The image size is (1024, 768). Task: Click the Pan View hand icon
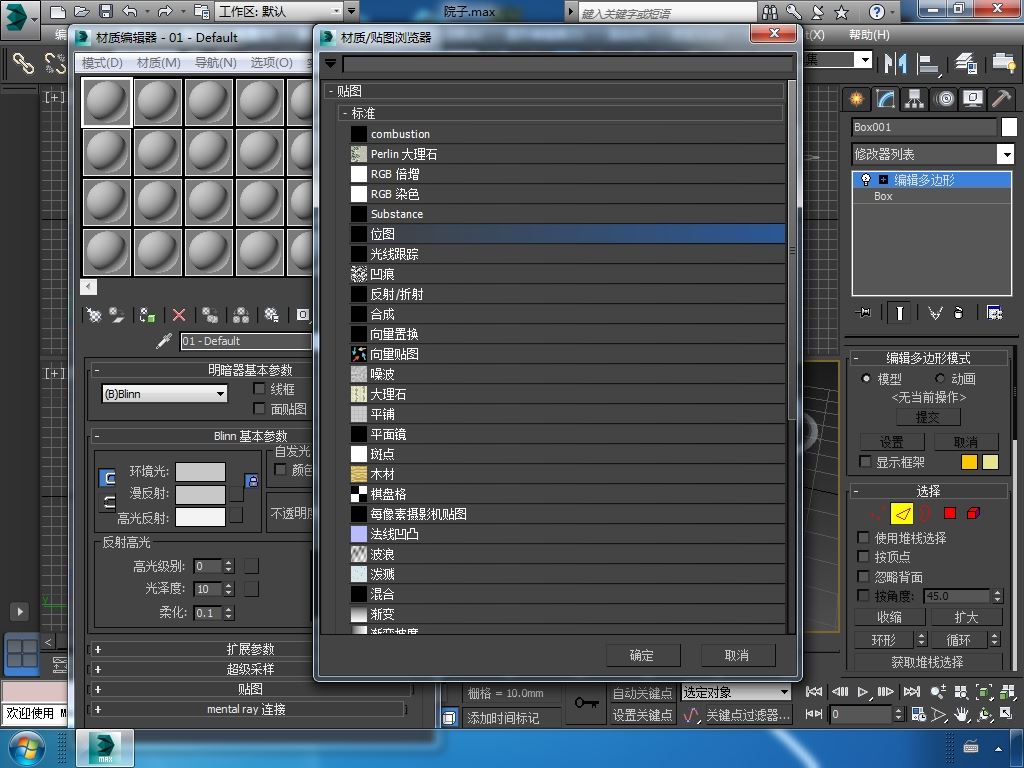tap(961, 714)
